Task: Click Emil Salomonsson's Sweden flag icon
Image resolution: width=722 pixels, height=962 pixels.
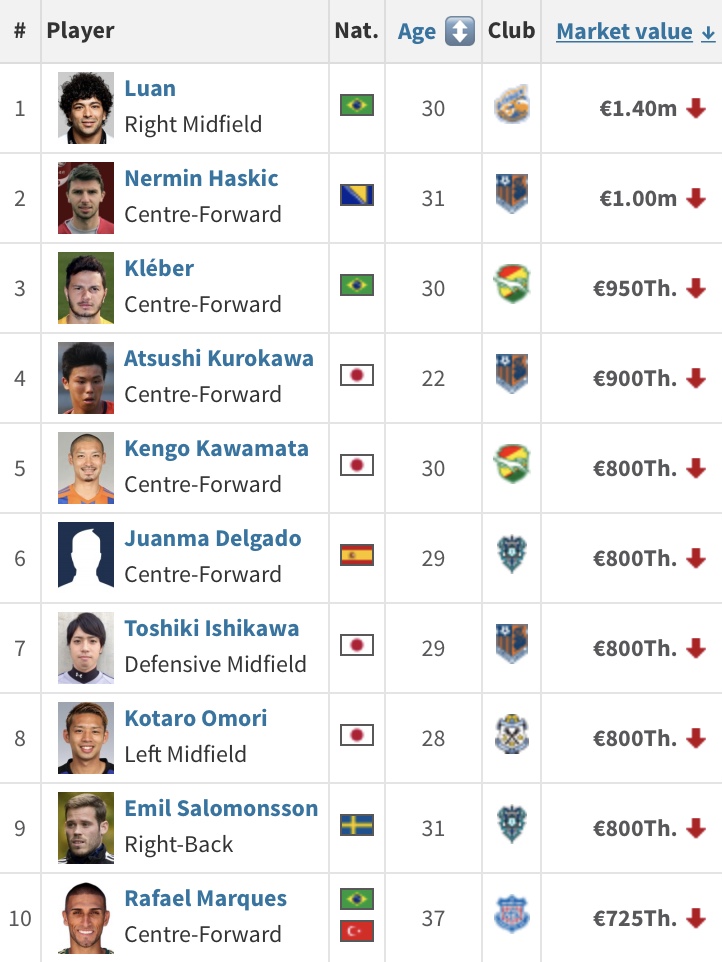Action: [x=357, y=826]
